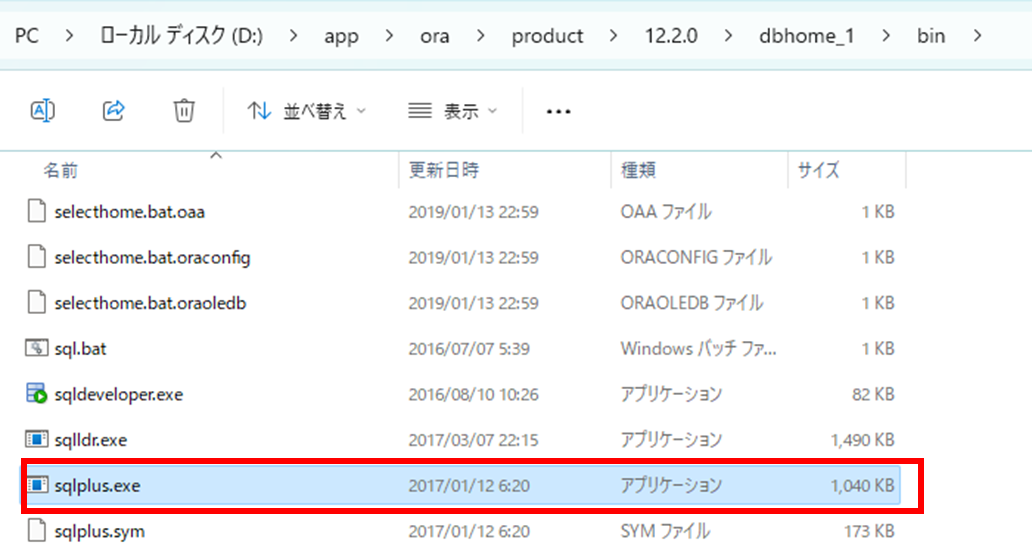Open the 並べ替え sort dropdown
Viewport: 1032px width, 549px height.
point(306,111)
